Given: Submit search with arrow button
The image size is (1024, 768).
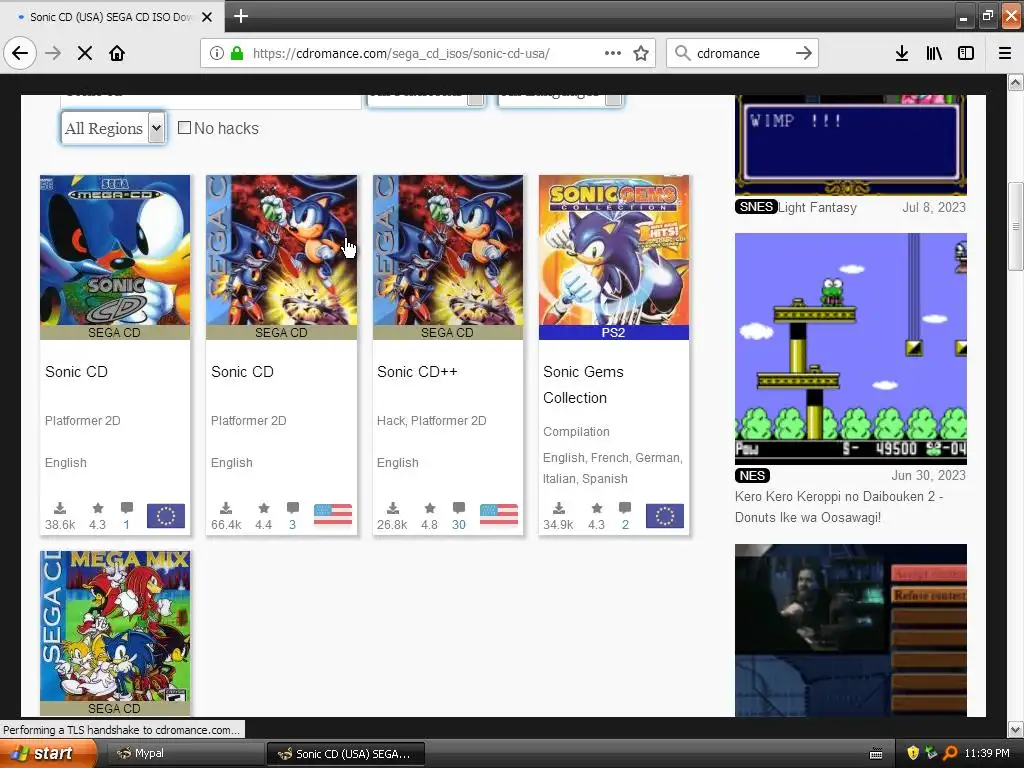Looking at the screenshot, I should (x=803, y=53).
